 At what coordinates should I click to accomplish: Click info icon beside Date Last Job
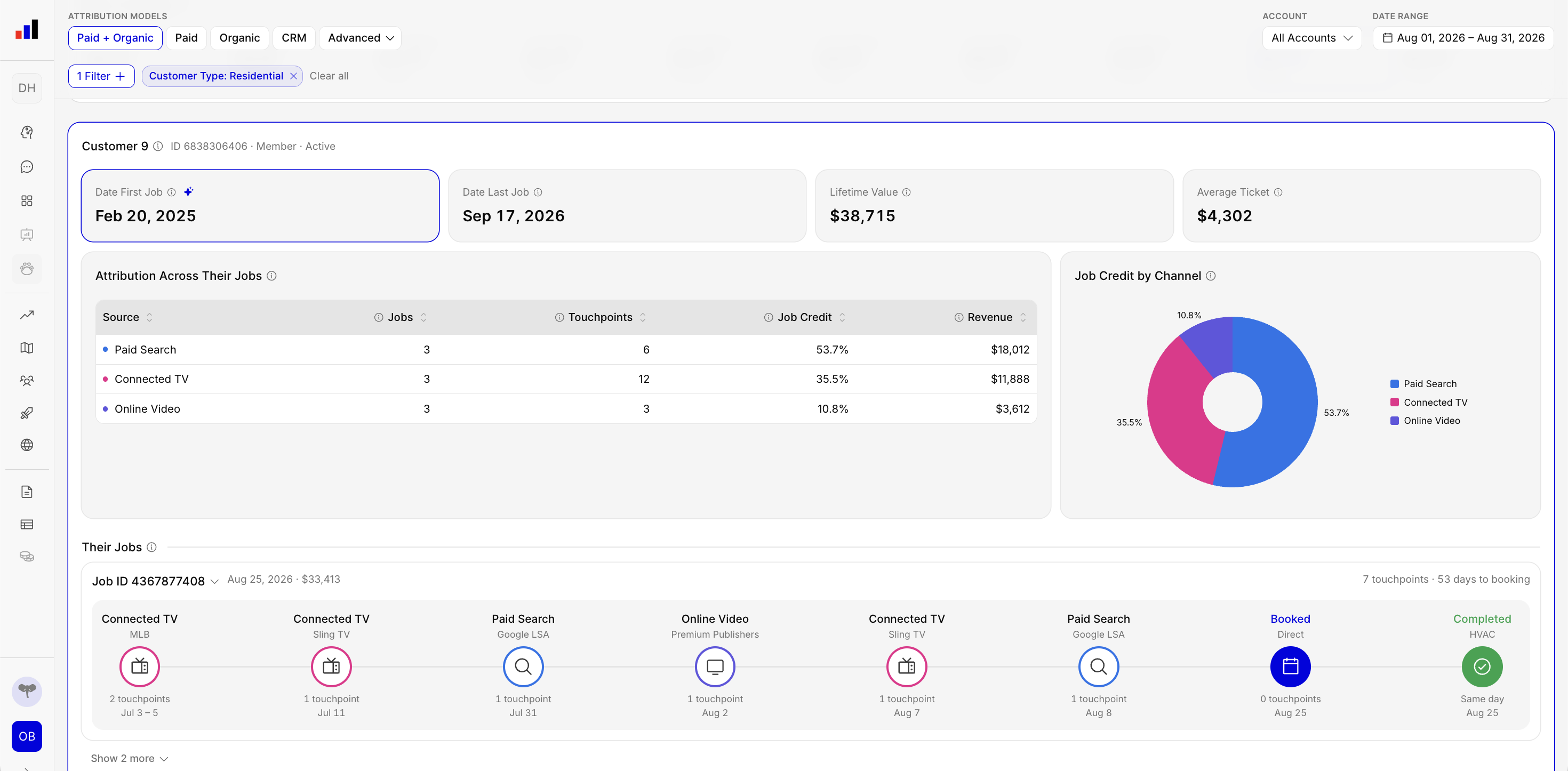pyautogui.click(x=538, y=192)
